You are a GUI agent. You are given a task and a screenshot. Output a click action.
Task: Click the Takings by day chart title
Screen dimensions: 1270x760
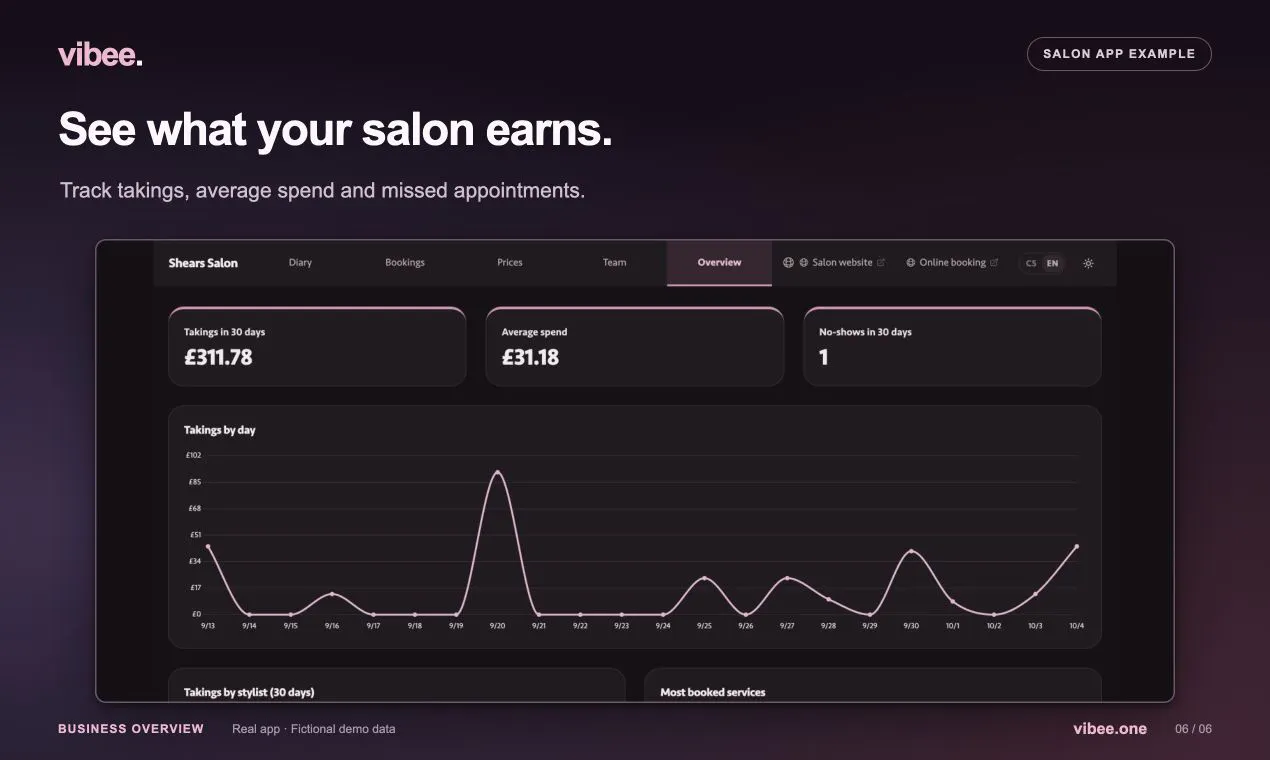tap(220, 430)
